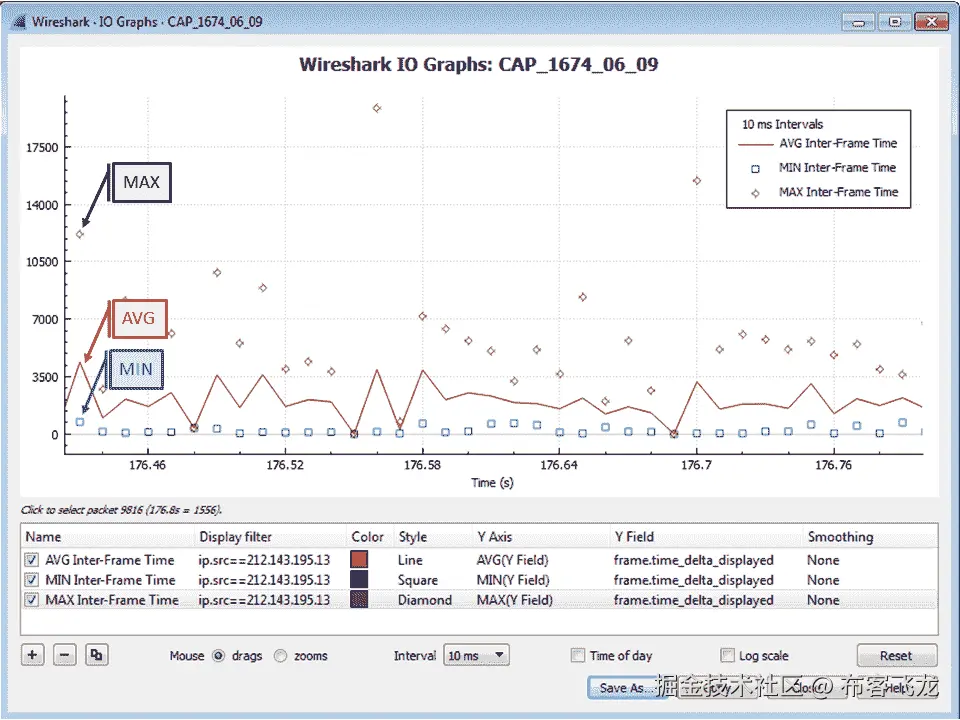960x720 pixels.
Task: Click the display filter cell in the AVG row
Action: click(264, 560)
